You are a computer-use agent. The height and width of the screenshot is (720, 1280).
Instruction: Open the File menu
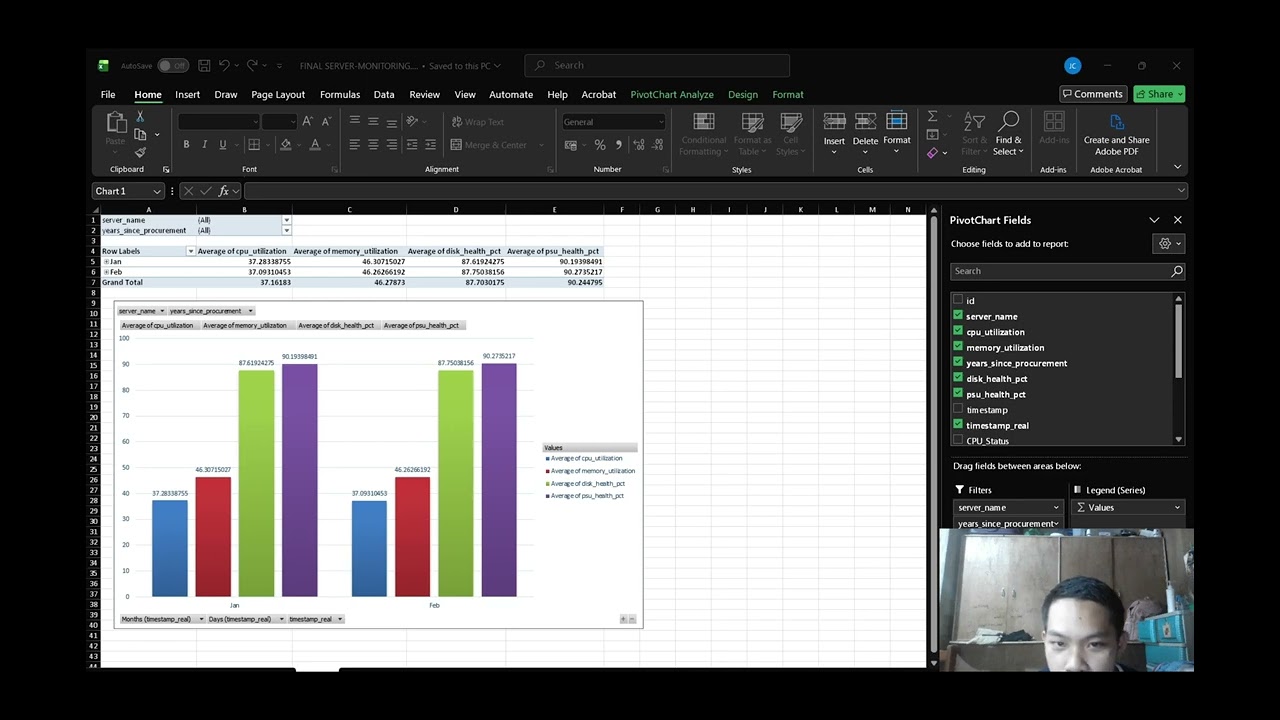click(x=108, y=94)
